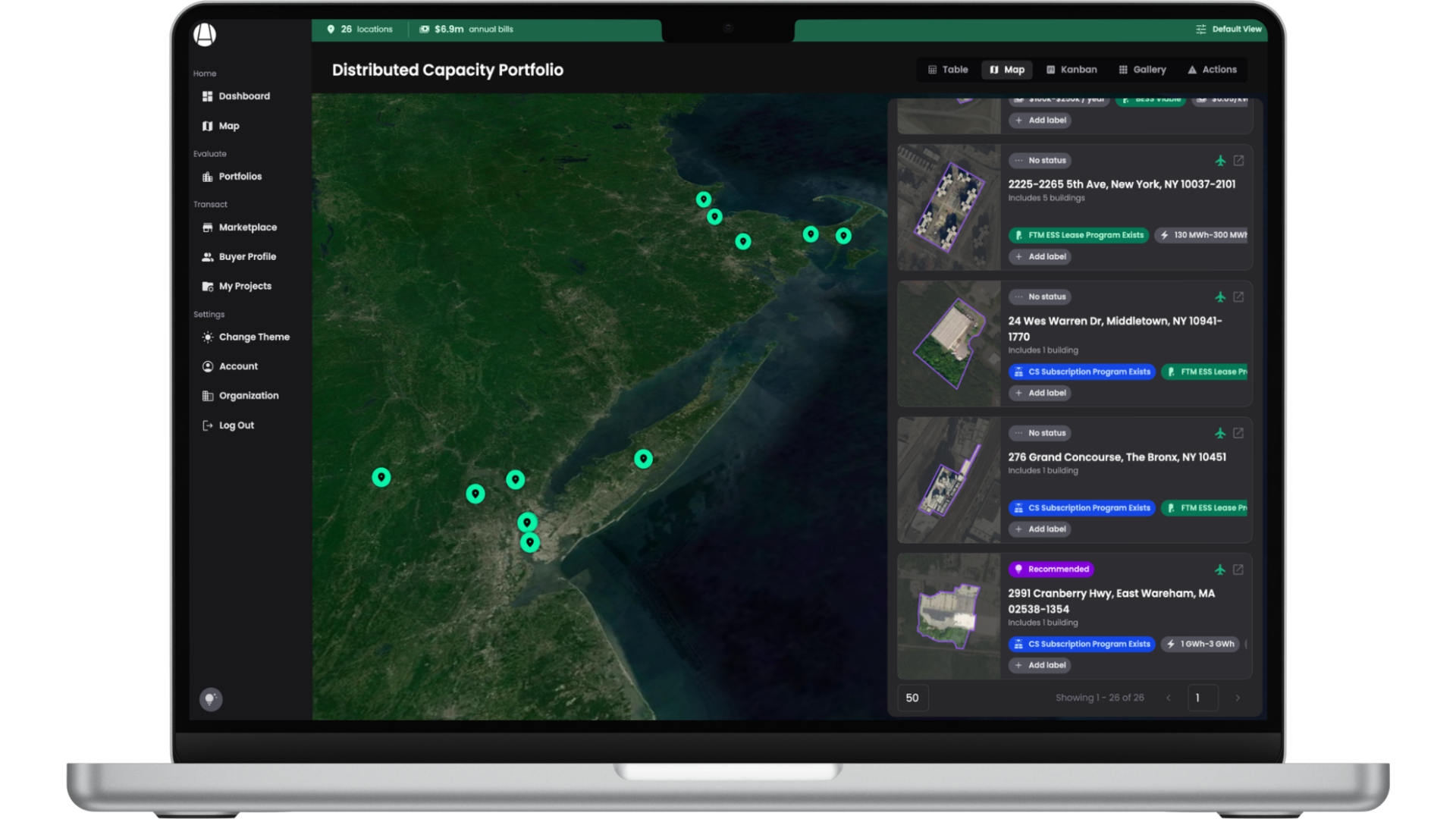Go to previous page arrow in pagination
Viewport: 1456px width, 819px height.
pyautogui.click(x=1169, y=698)
